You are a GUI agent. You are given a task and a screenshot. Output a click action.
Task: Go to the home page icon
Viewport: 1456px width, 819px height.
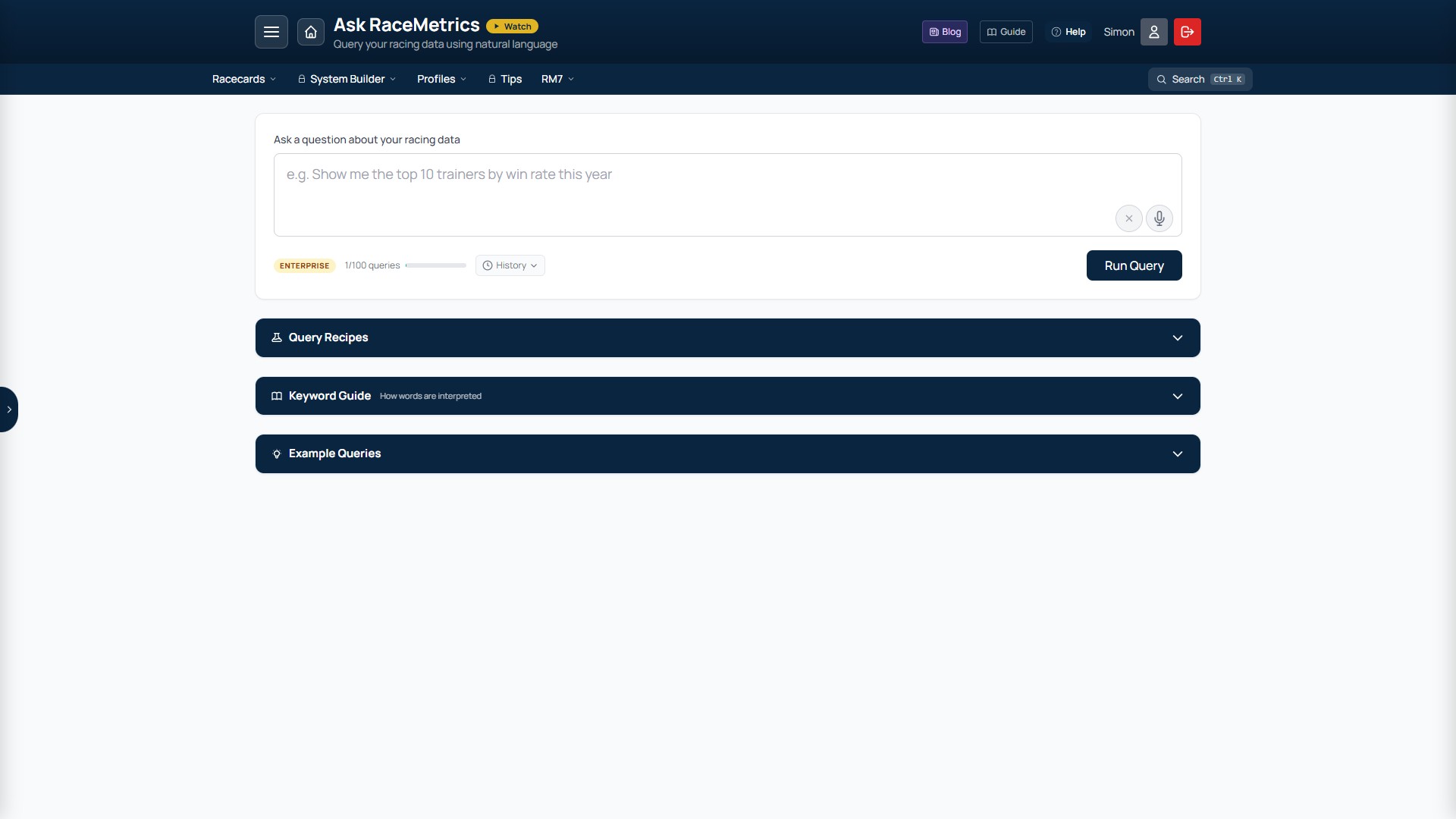coord(311,32)
